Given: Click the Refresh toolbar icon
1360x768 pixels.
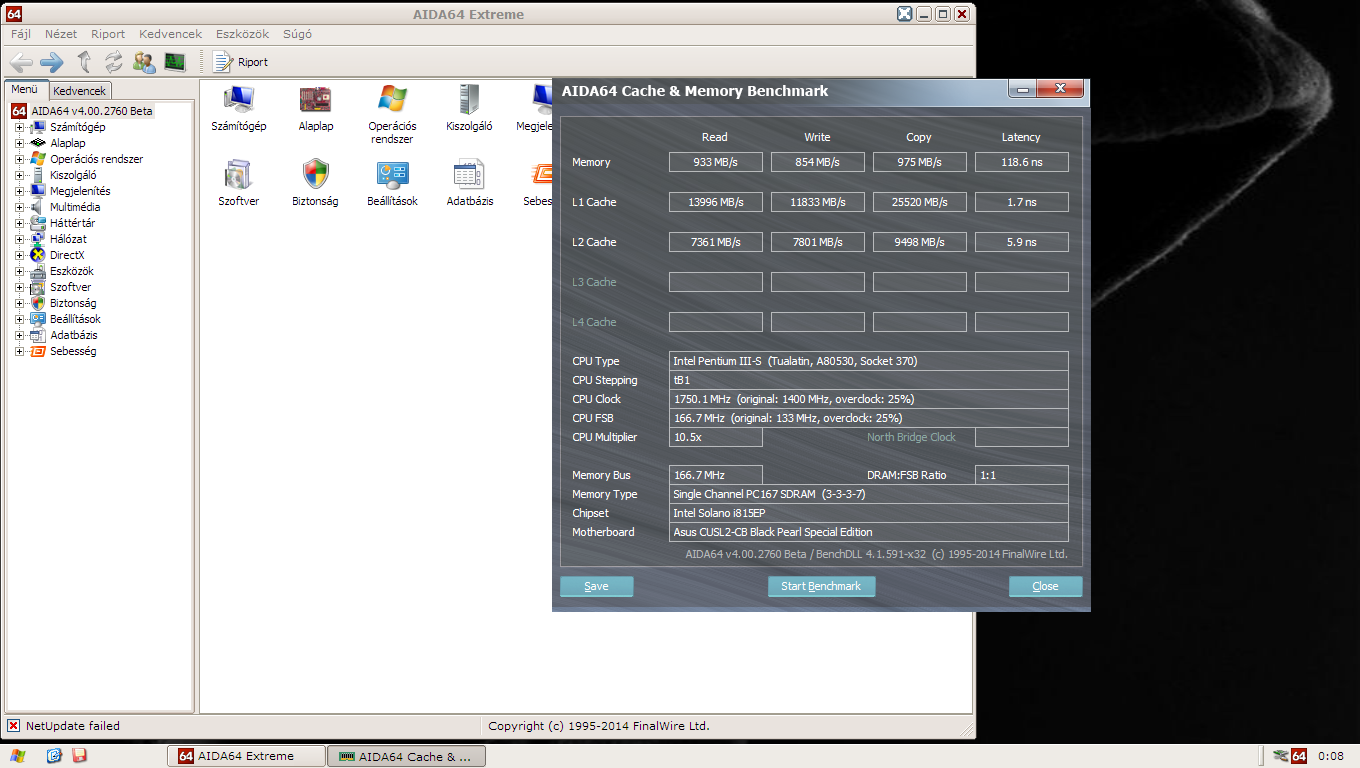Looking at the screenshot, I should [114, 62].
